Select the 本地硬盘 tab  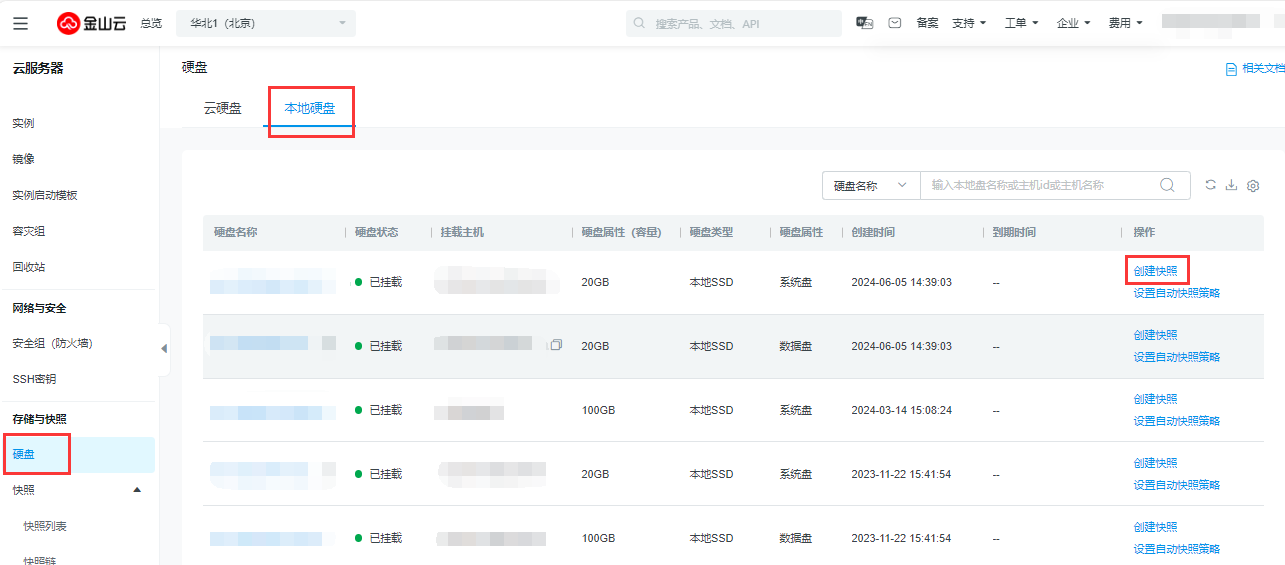(x=310, y=108)
